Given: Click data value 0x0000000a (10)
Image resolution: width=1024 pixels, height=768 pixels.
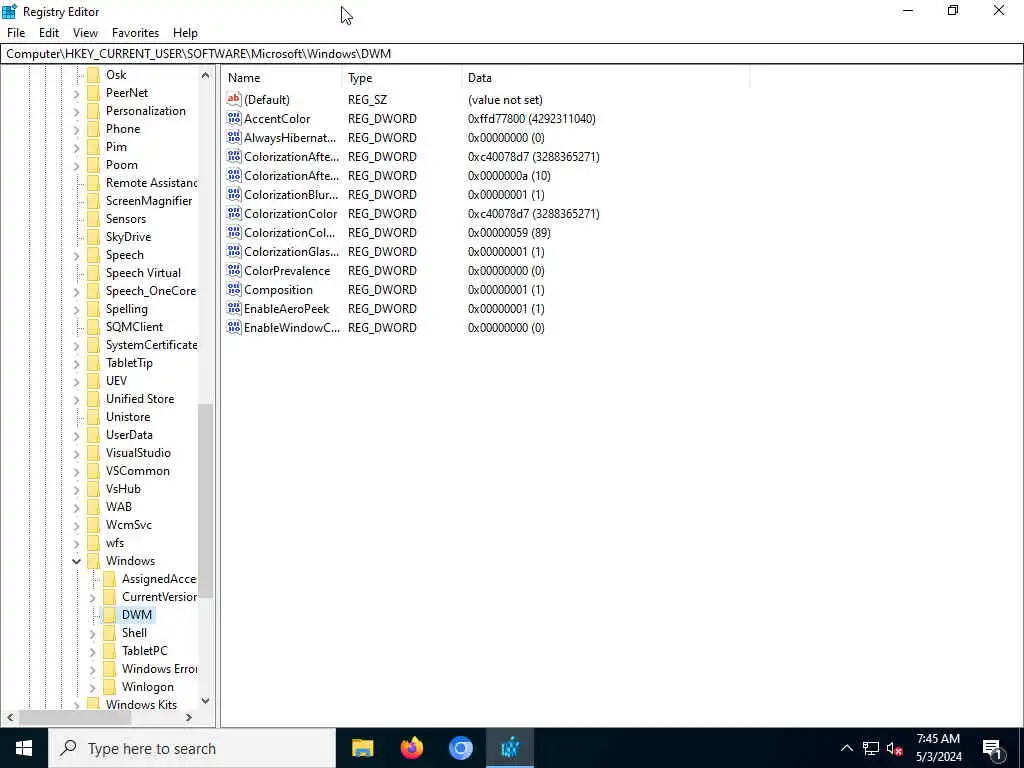Looking at the screenshot, I should tap(509, 176).
